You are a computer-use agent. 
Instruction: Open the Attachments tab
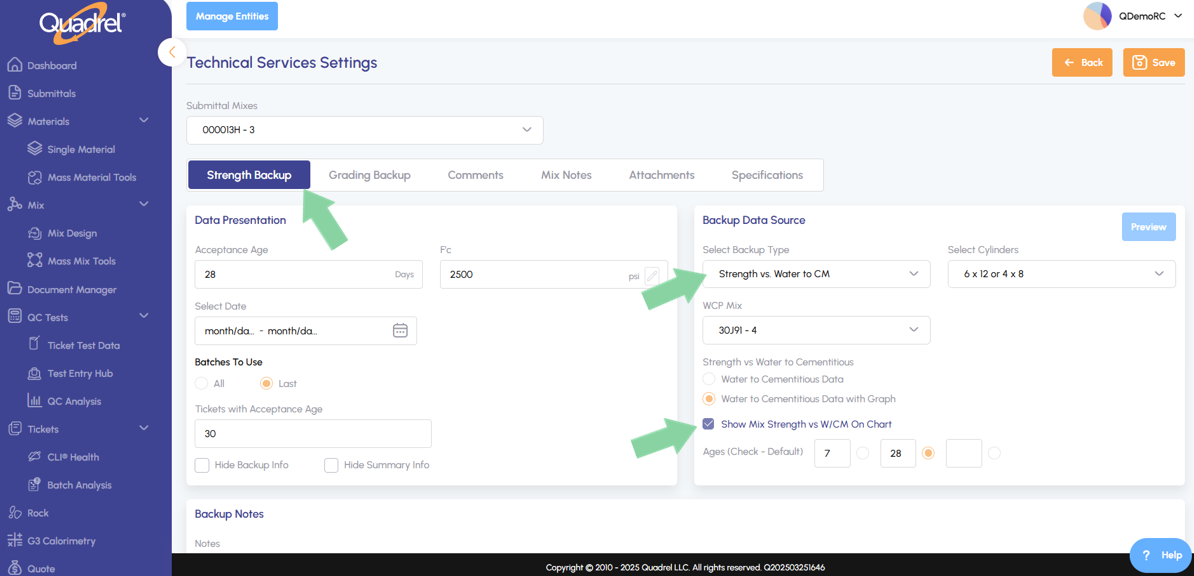point(661,174)
